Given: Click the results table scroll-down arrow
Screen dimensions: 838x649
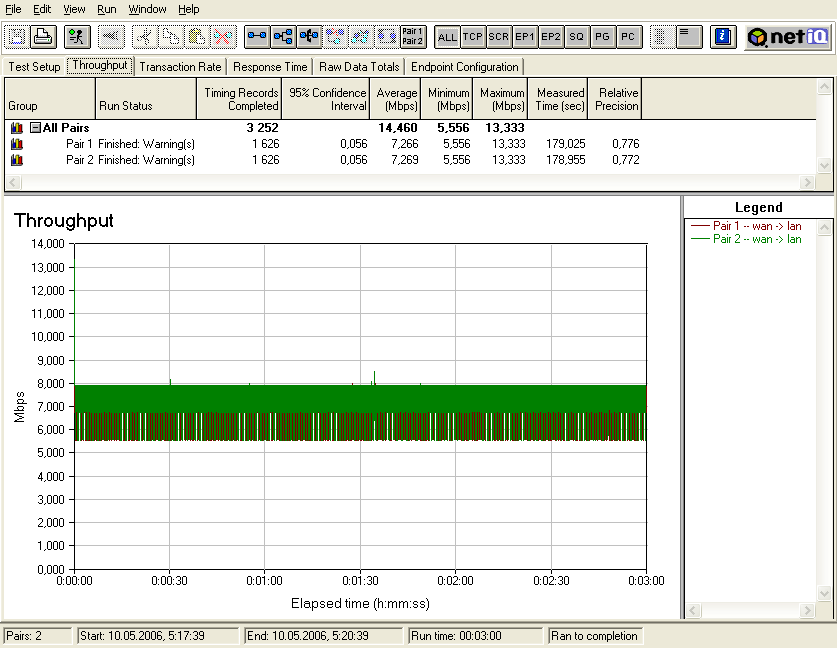Looking at the screenshot, I should [824, 166].
